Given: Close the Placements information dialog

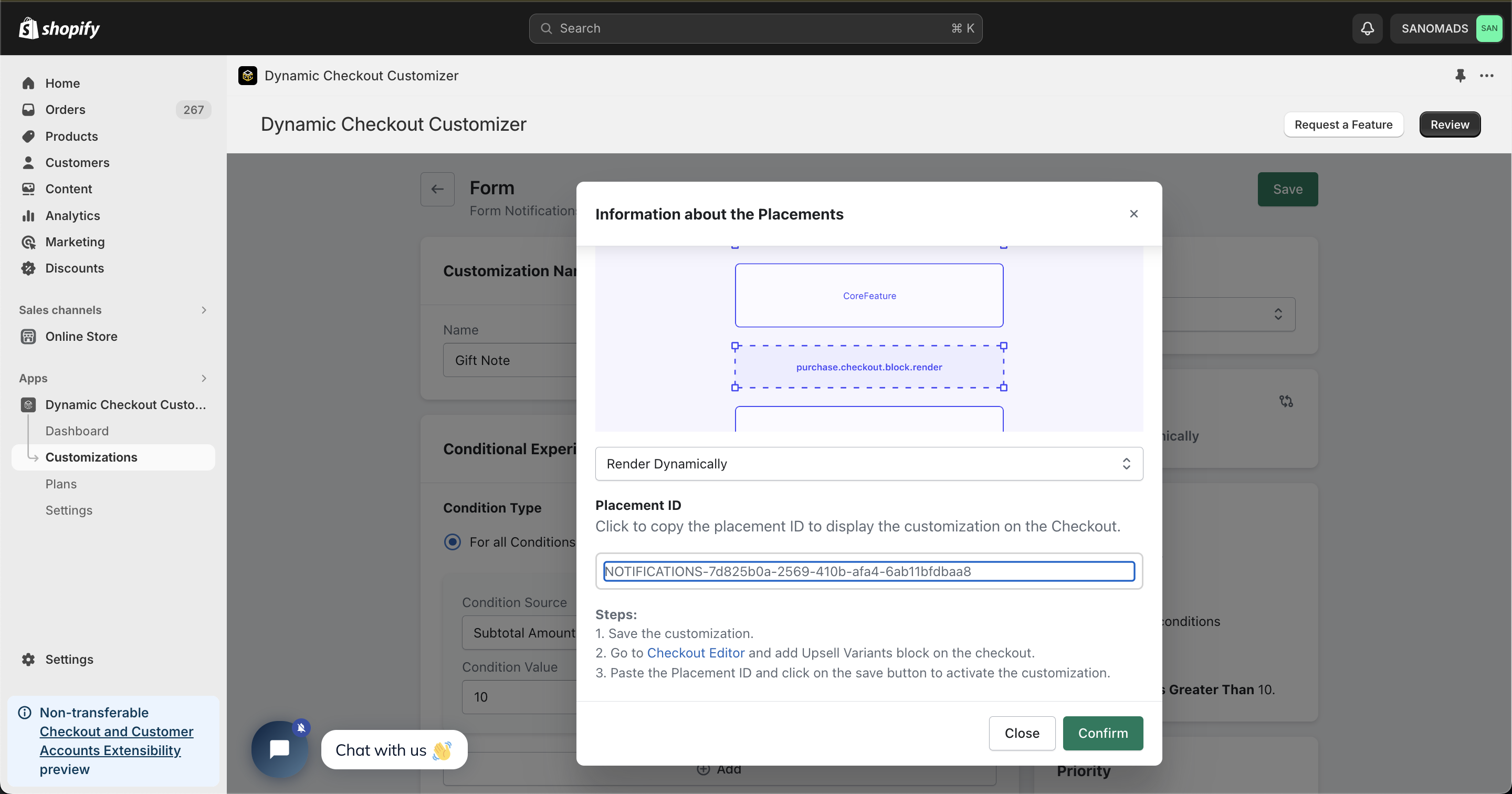Looking at the screenshot, I should (x=1133, y=214).
